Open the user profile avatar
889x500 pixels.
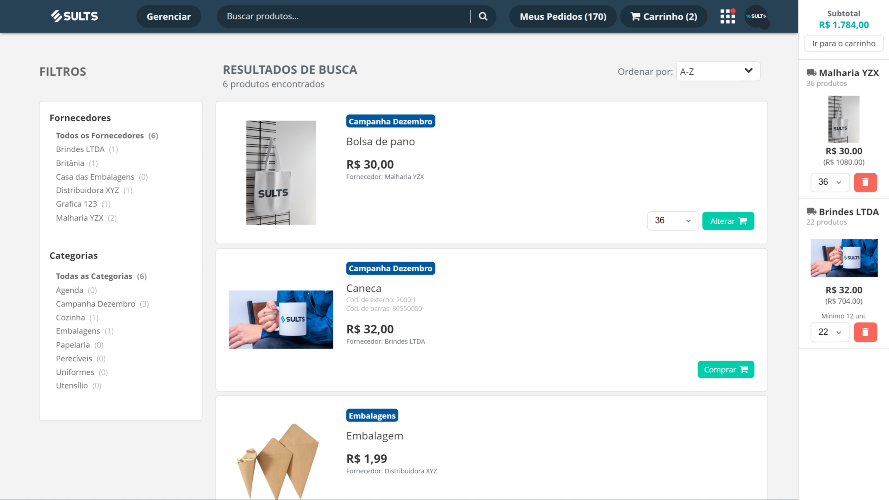756,16
